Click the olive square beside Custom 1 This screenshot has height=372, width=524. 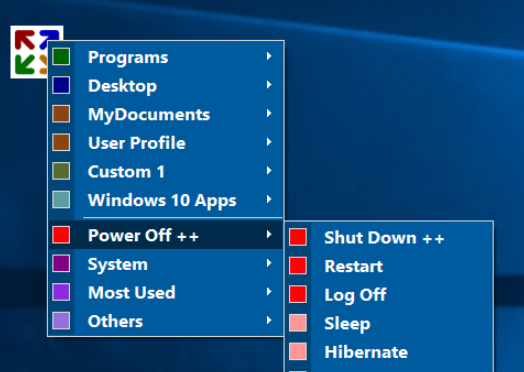[x=61, y=171]
